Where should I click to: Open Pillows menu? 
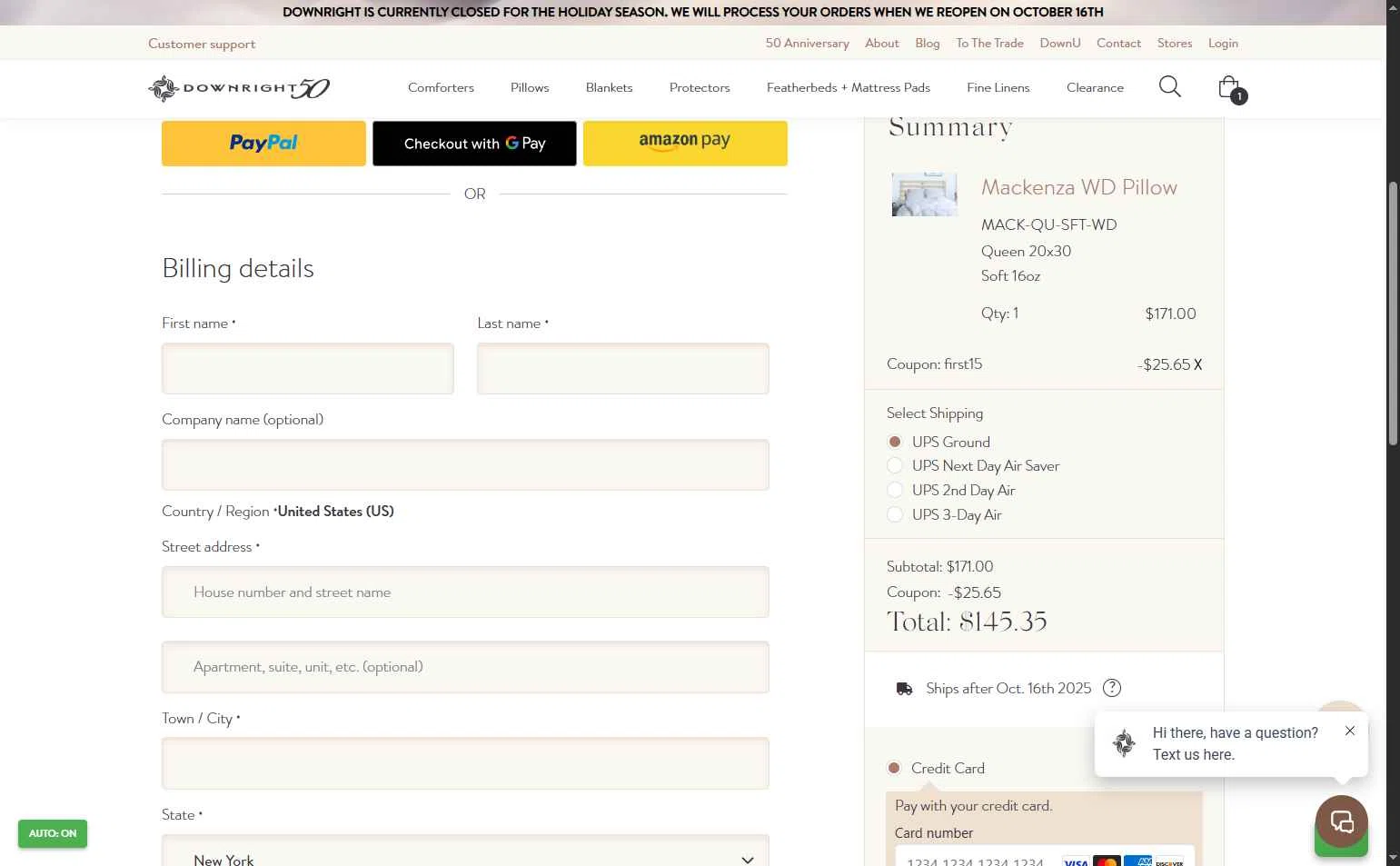530,87
